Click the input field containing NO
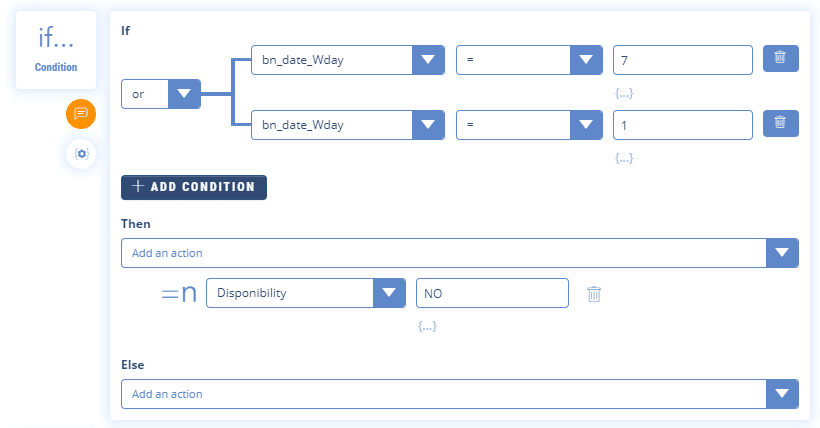This screenshot has height=428, width=820. coord(492,294)
